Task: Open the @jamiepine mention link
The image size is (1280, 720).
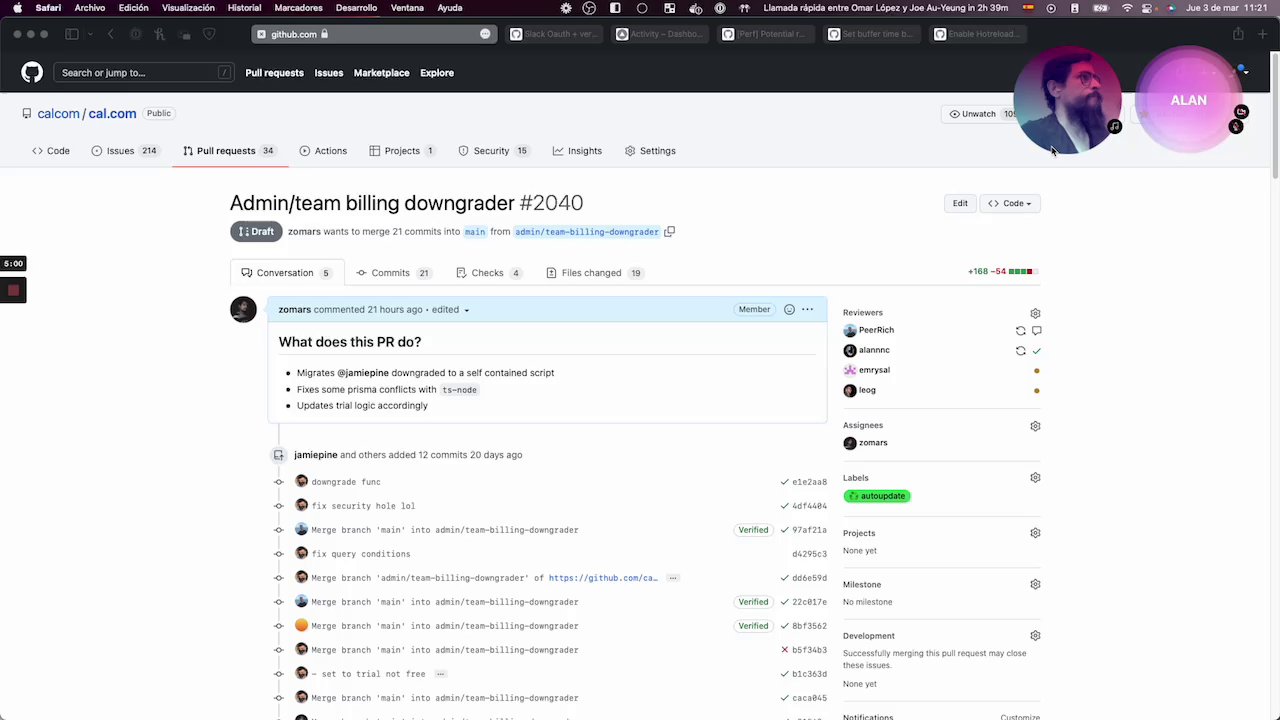Action: point(363,373)
